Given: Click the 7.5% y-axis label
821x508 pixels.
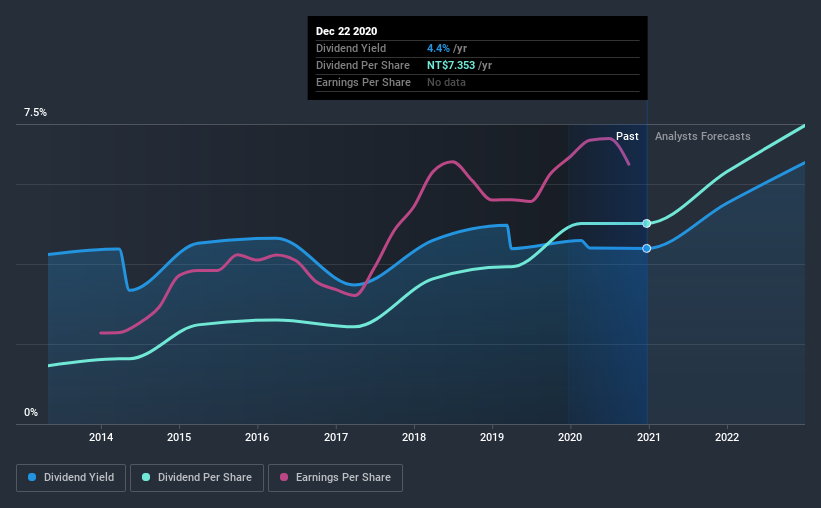Looking at the screenshot, I should coord(35,113).
